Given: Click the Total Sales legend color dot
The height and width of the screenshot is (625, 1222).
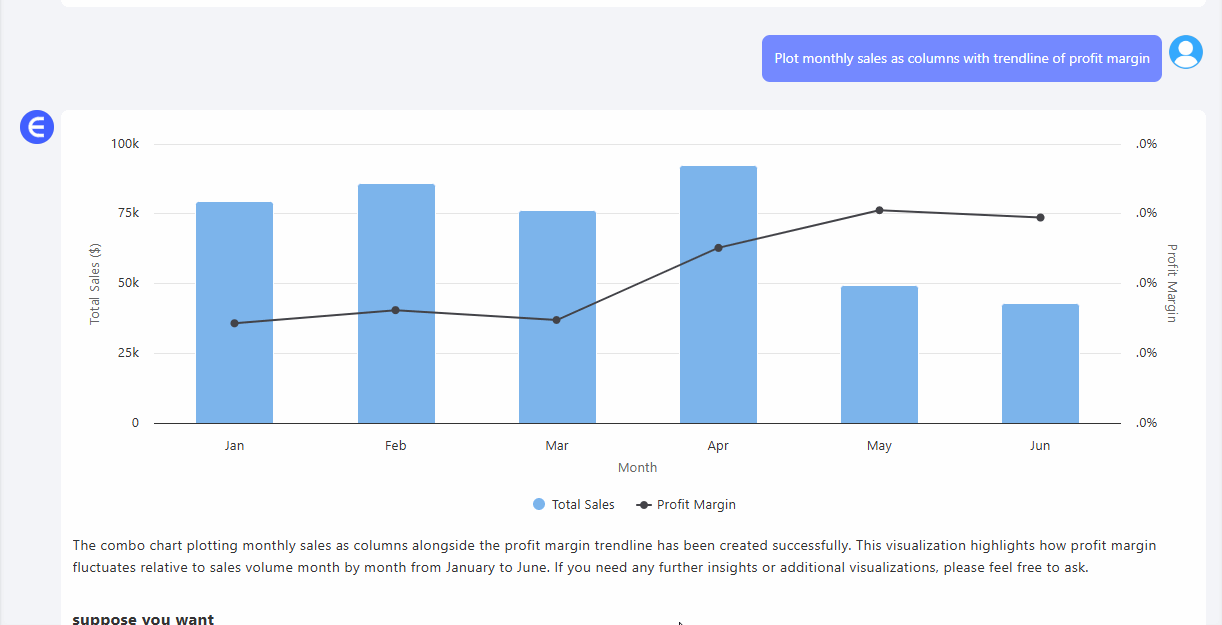Looking at the screenshot, I should 540,505.
